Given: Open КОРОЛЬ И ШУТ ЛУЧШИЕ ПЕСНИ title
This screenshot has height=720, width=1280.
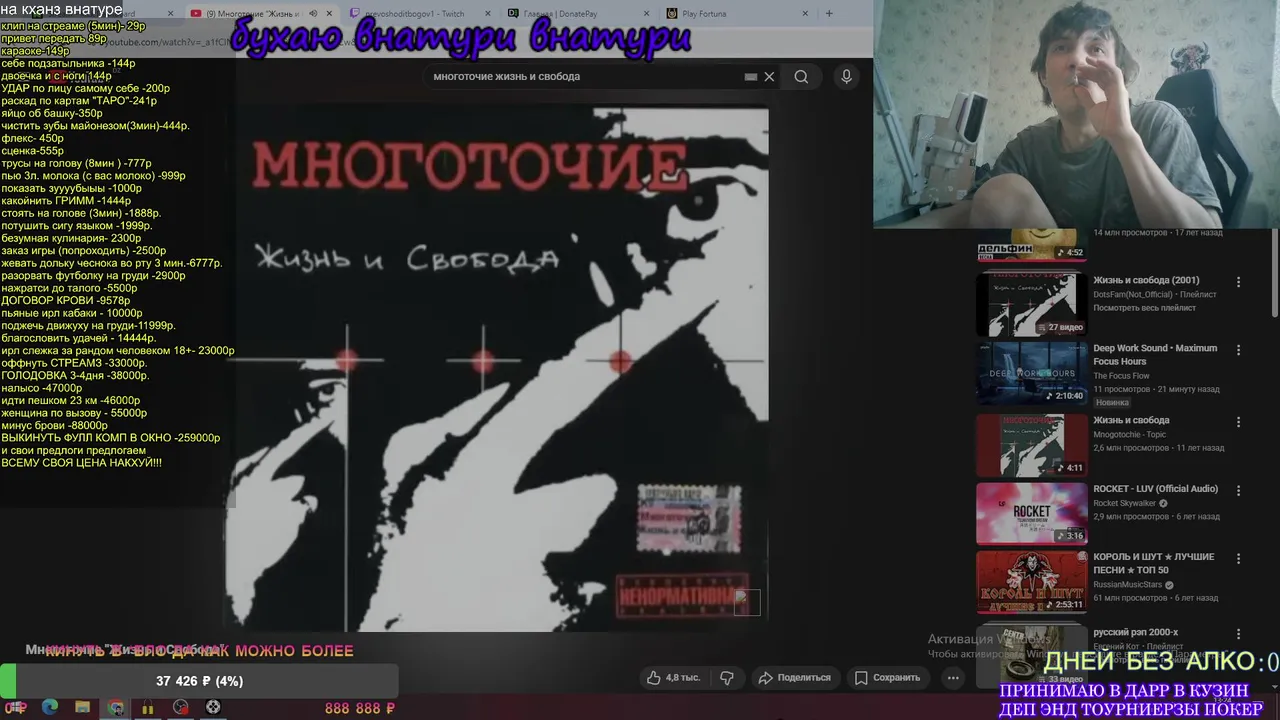Looking at the screenshot, I should pos(1154,563).
